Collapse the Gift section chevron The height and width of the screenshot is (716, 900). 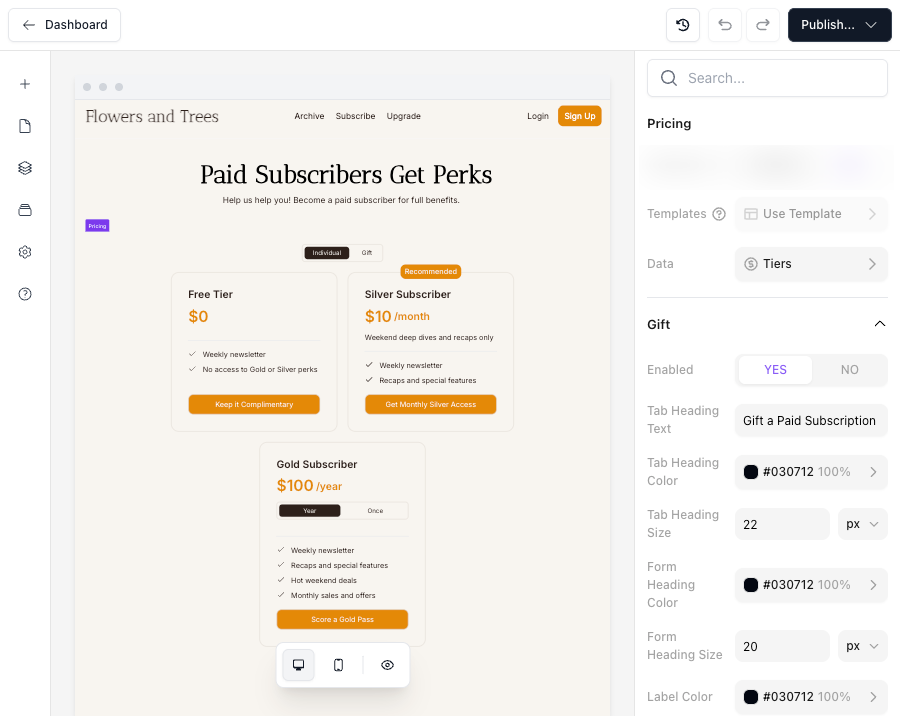pyautogui.click(x=879, y=324)
